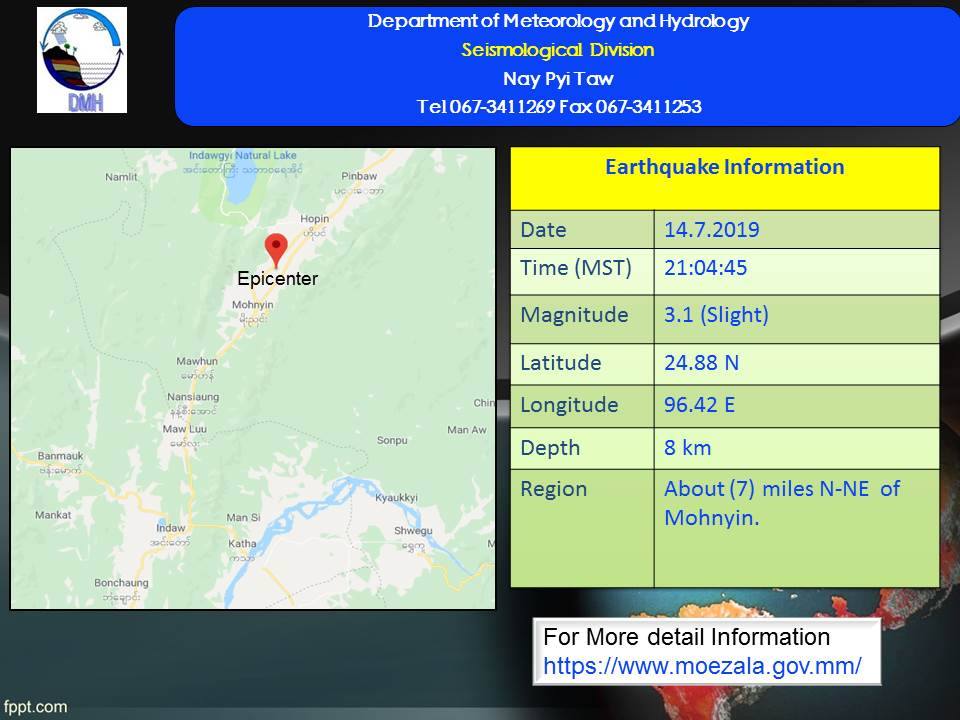Click the Shwegu label on the map

pyautogui.click(x=412, y=532)
